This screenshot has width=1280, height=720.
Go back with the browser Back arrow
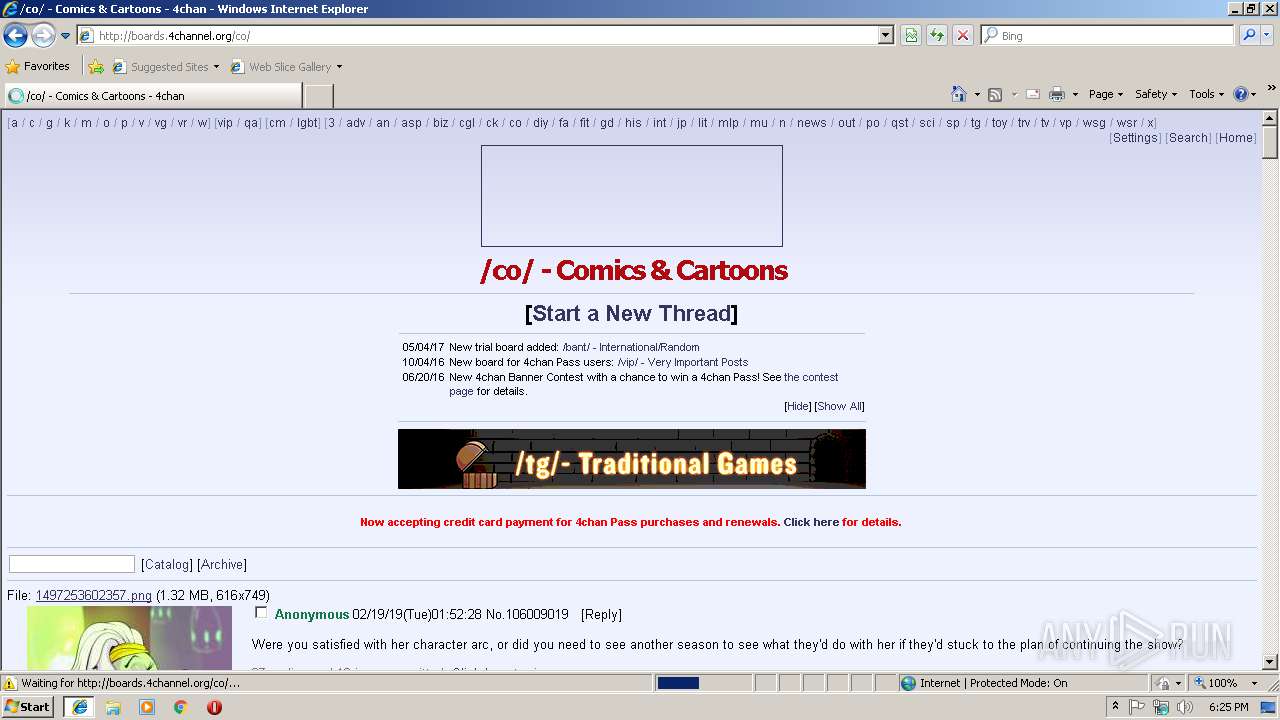(15, 36)
